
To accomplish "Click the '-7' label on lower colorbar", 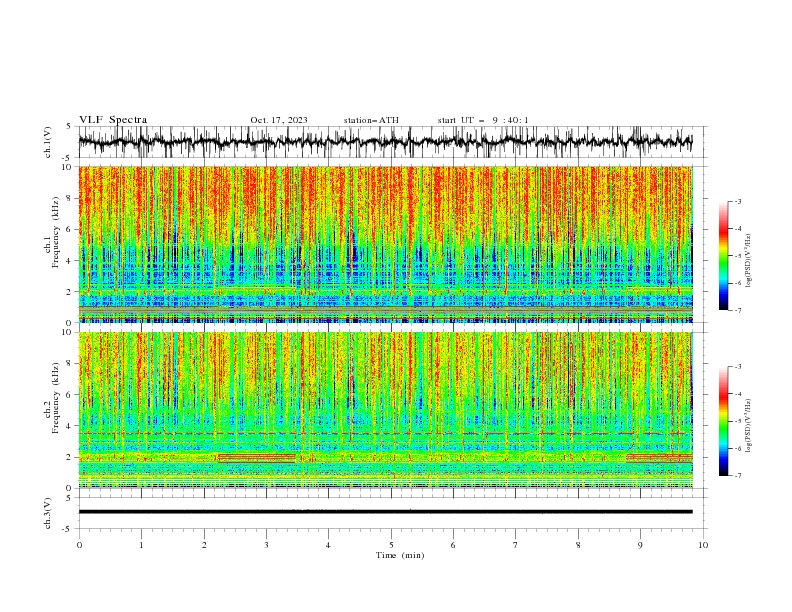I will coord(737,476).
